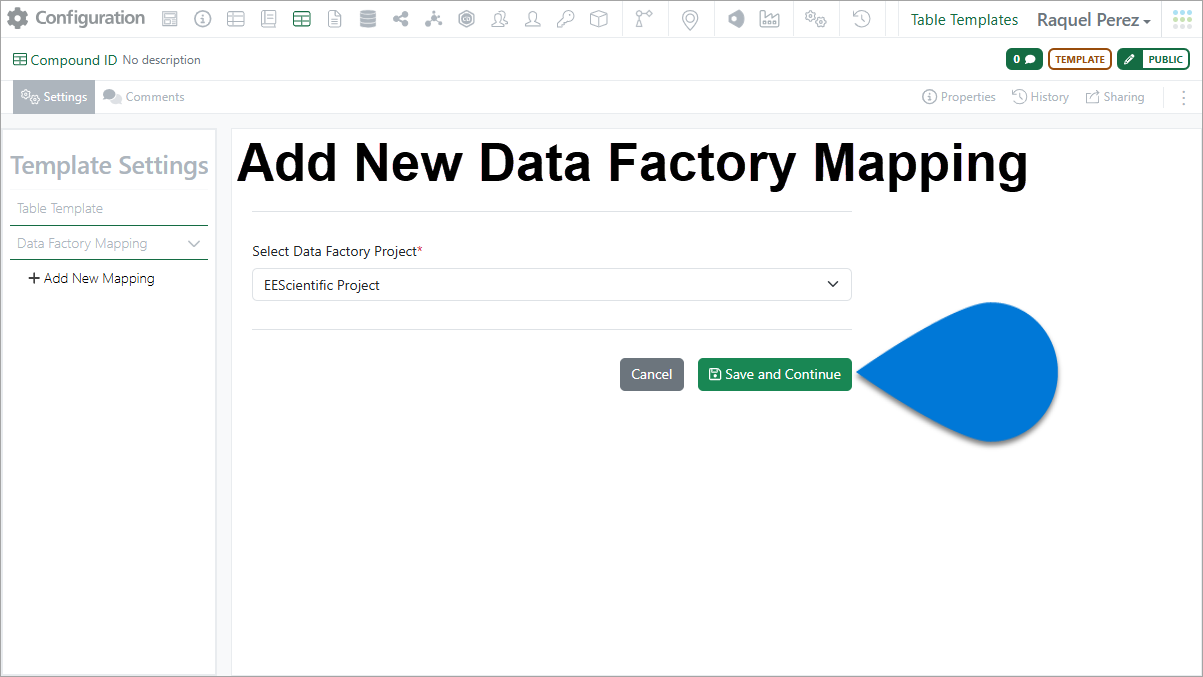
Task: Click the Cancel button
Action: pos(652,374)
